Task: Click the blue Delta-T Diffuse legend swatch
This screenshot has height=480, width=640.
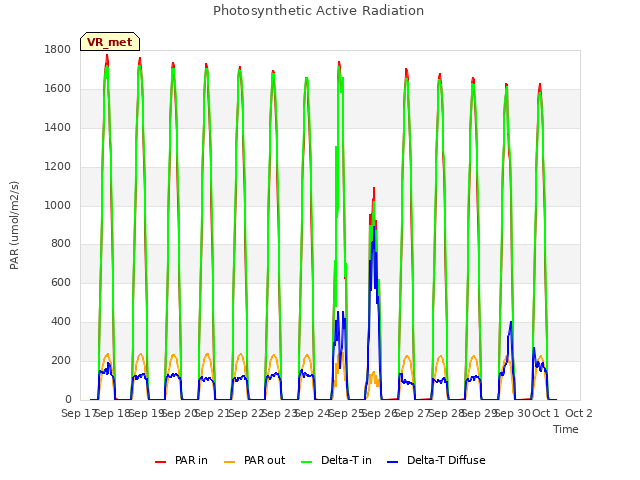Action: (x=392, y=462)
